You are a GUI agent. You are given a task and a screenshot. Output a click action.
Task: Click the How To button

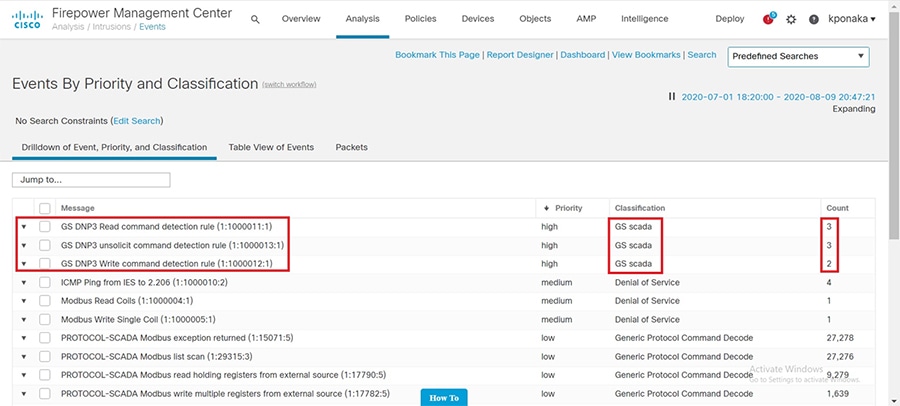pos(444,397)
